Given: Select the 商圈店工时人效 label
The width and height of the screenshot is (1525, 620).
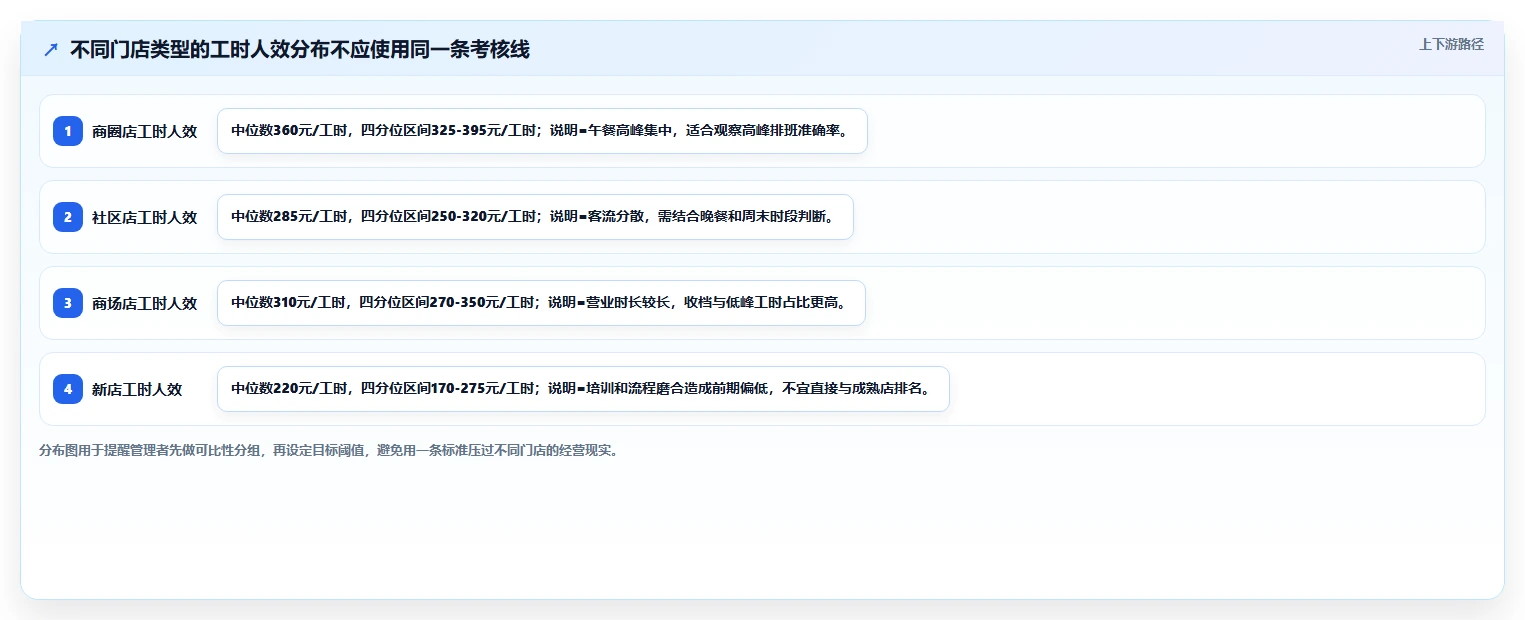Looking at the screenshot, I should [x=145, y=131].
